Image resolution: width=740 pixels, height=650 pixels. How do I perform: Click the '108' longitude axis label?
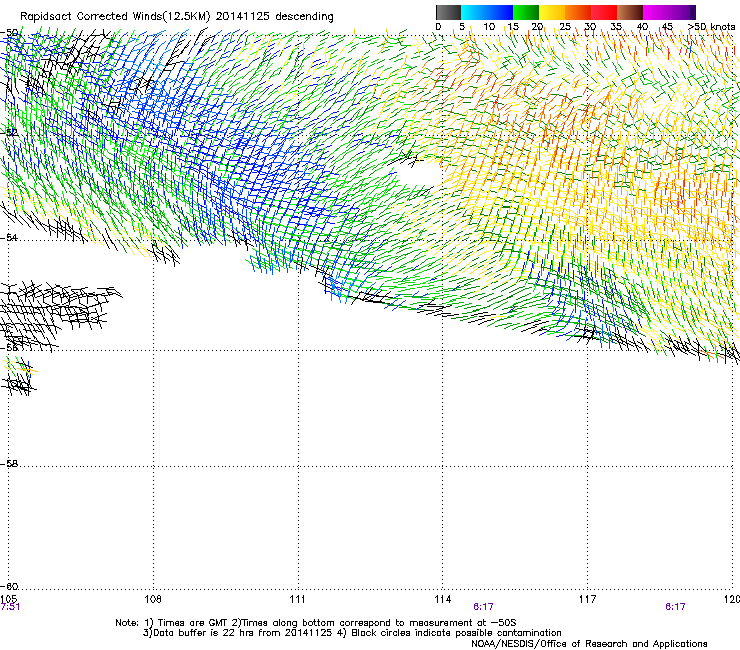pos(153,599)
